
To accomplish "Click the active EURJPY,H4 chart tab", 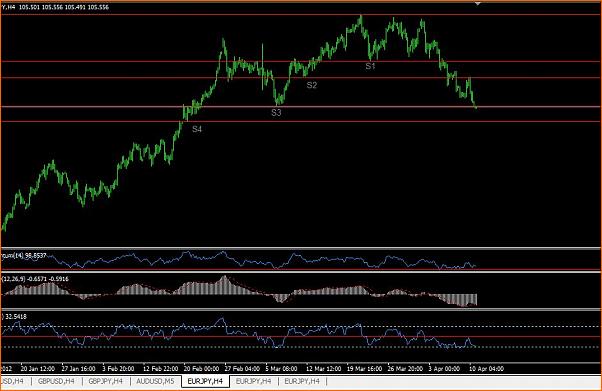I will 205,381.
